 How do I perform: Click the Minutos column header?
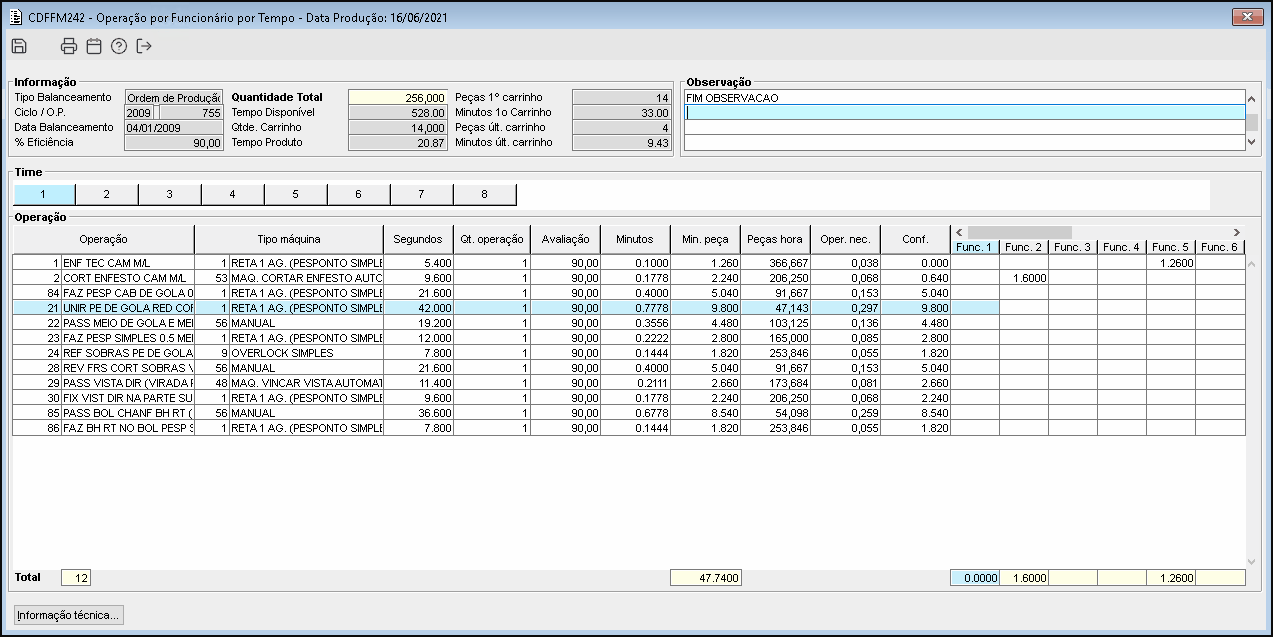[x=635, y=239]
